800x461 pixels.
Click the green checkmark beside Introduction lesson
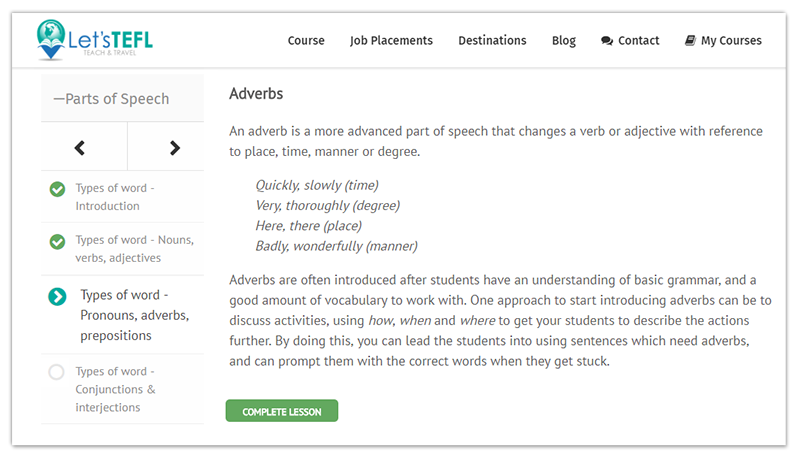(57, 189)
